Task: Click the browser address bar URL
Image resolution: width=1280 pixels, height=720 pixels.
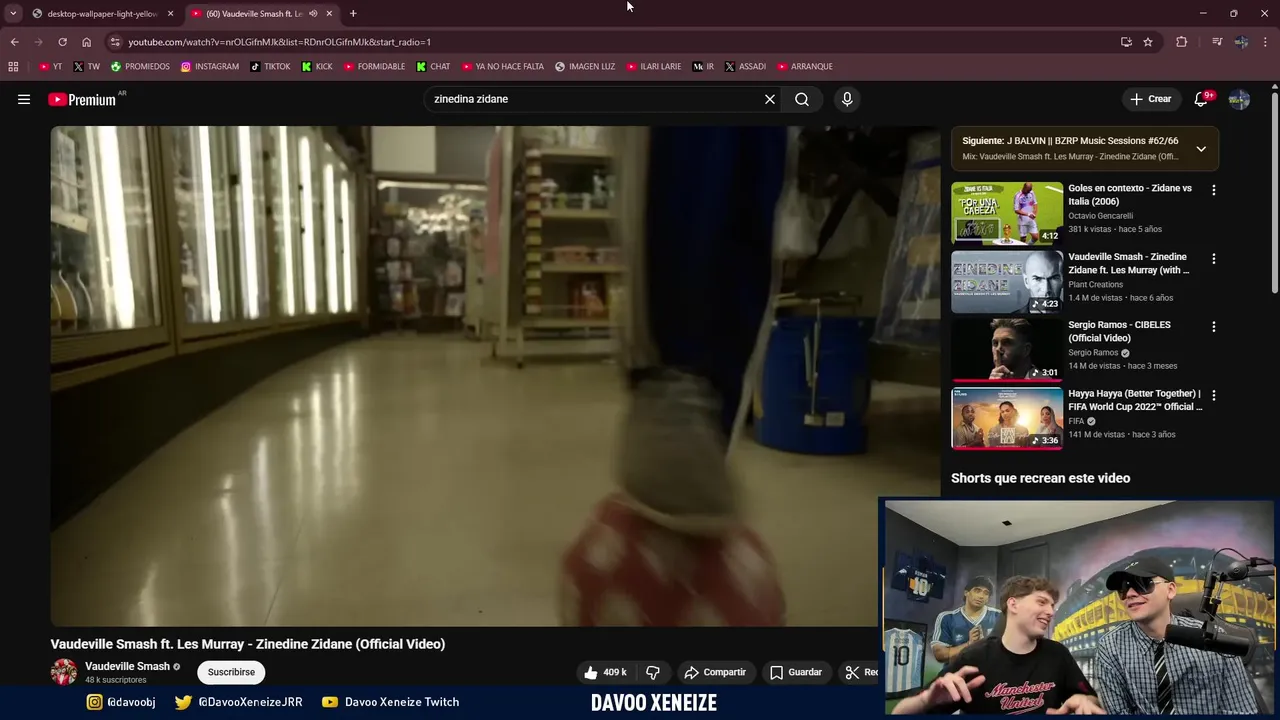Action: [280, 42]
